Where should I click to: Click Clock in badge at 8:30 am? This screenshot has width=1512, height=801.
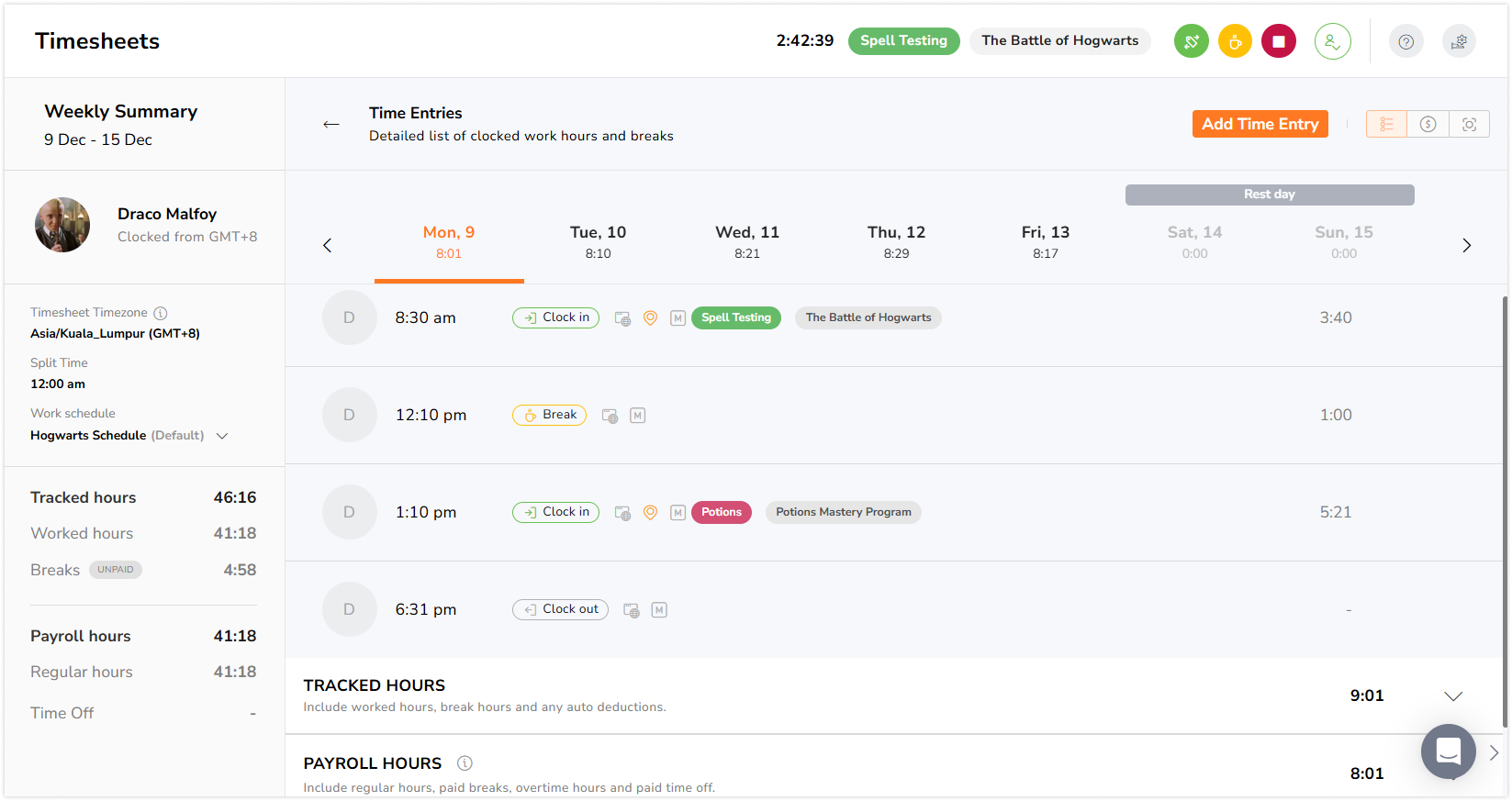(x=555, y=317)
